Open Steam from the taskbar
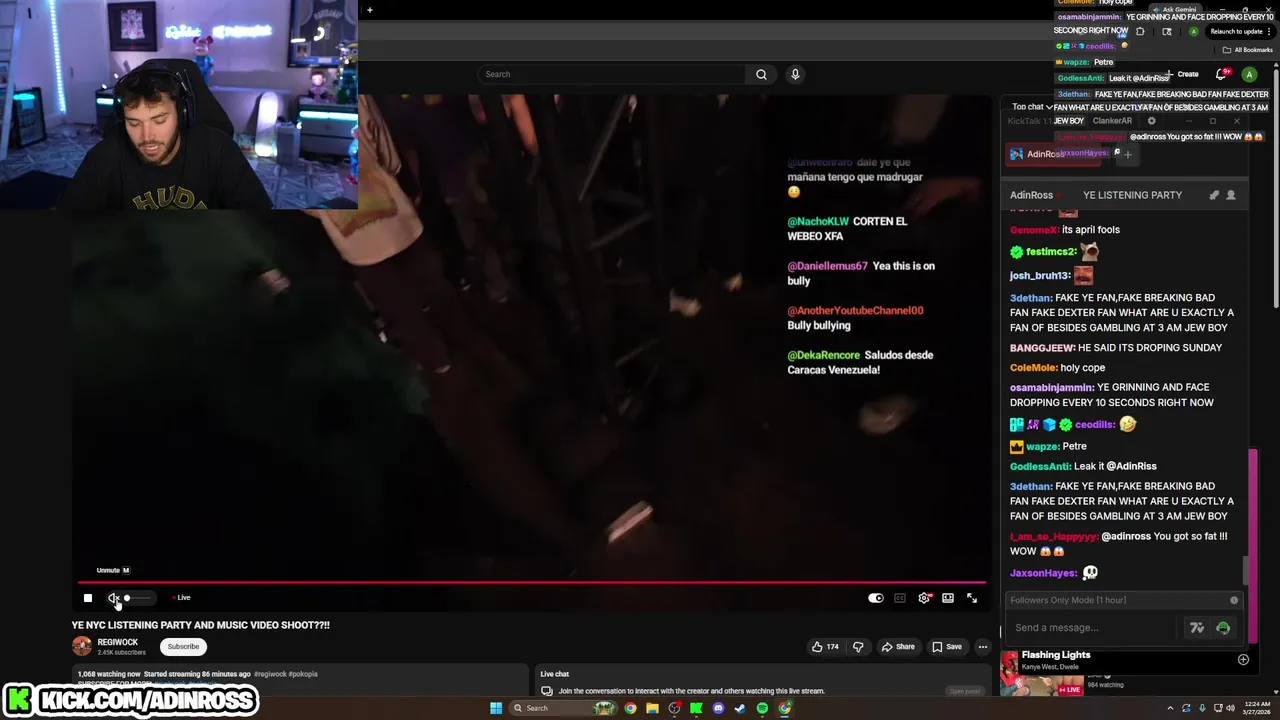Viewport: 1280px width, 720px height. [x=740, y=708]
